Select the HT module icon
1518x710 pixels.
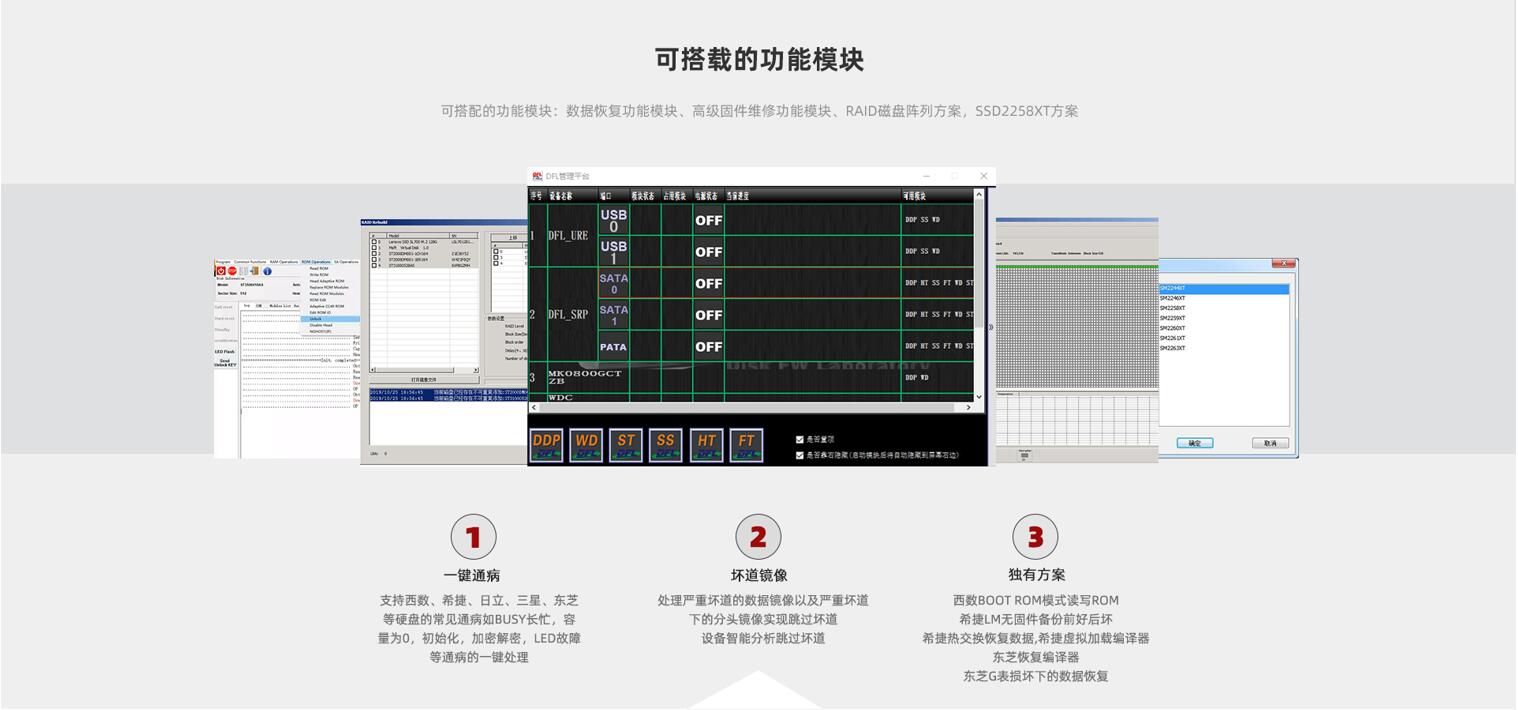(707, 446)
